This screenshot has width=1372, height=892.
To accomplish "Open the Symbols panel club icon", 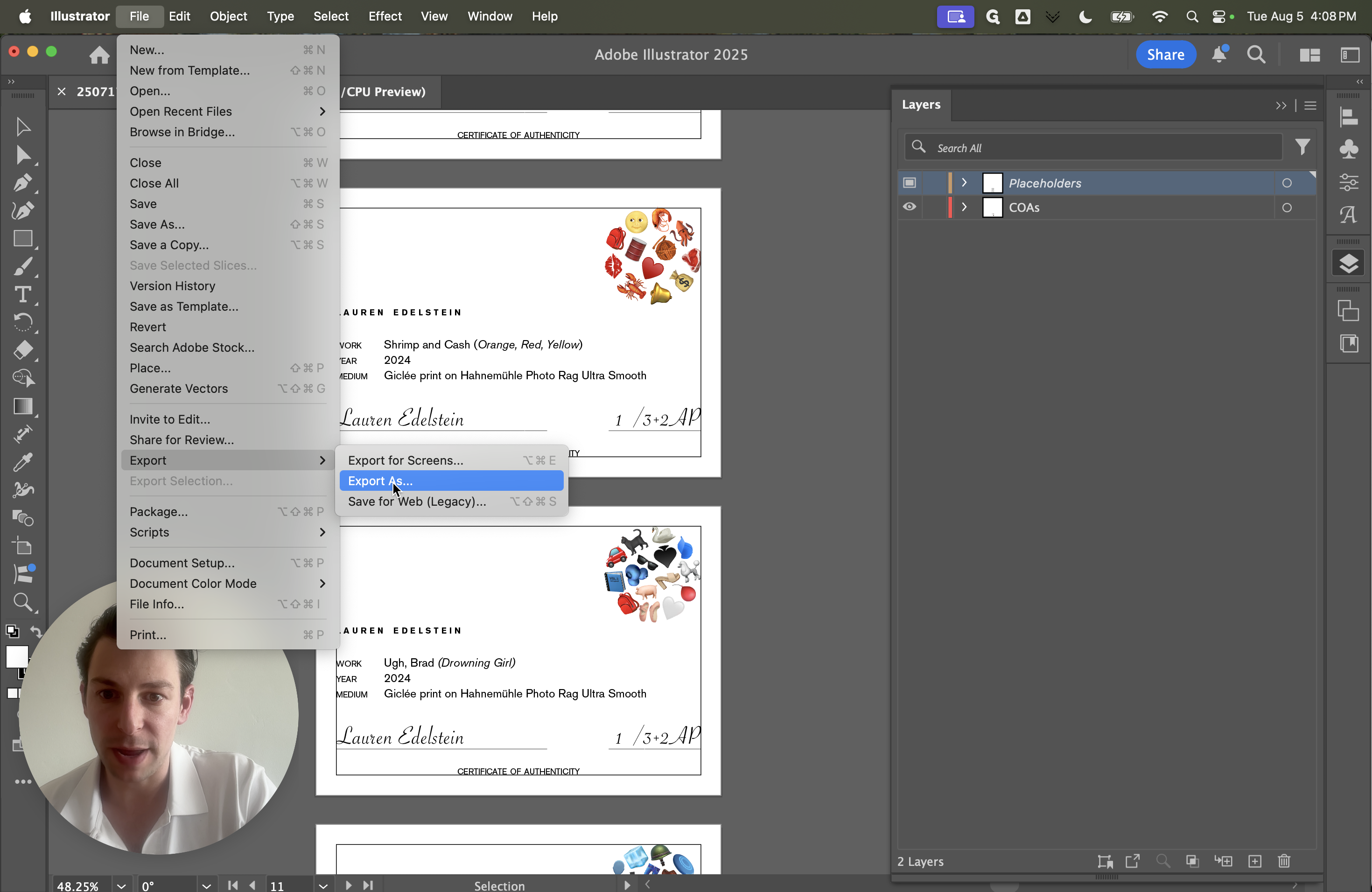I will [1348, 149].
